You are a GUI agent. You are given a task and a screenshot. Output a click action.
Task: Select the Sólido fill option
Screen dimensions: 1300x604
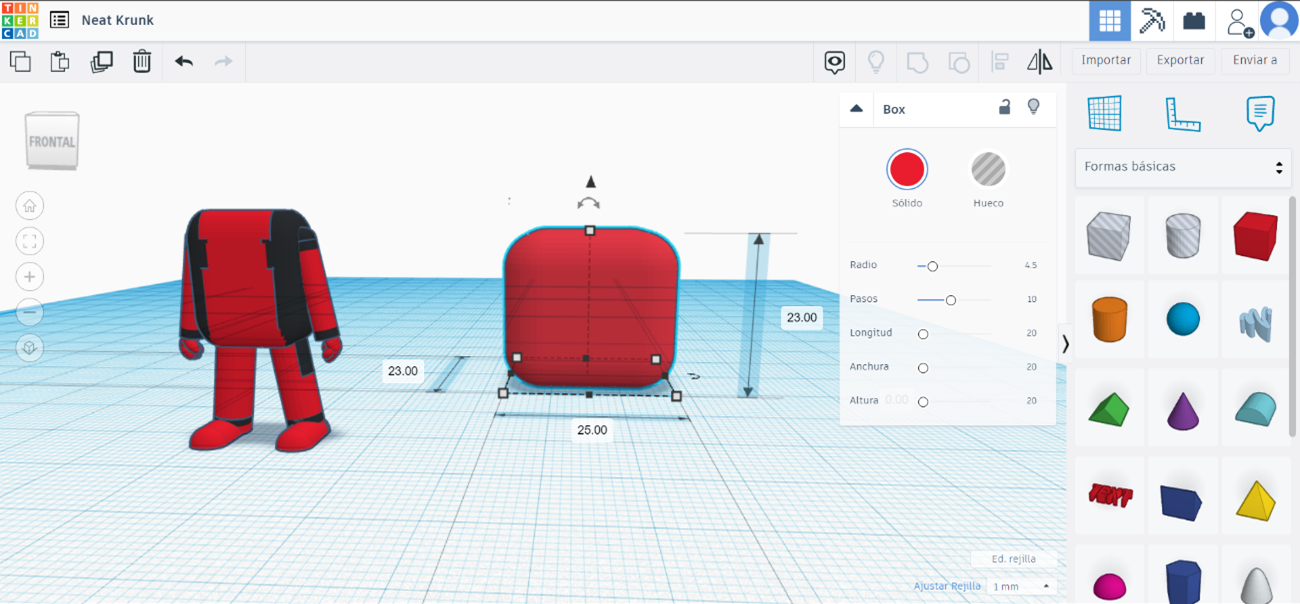[907, 170]
